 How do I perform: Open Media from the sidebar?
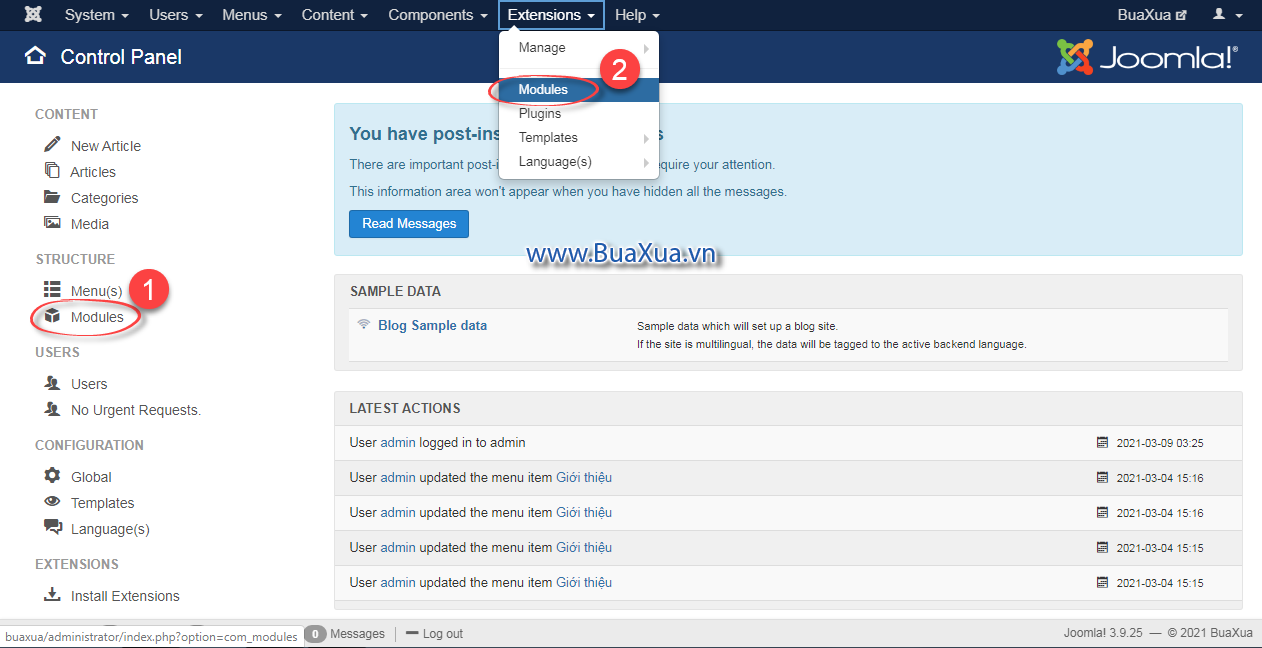[x=90, y=224]
